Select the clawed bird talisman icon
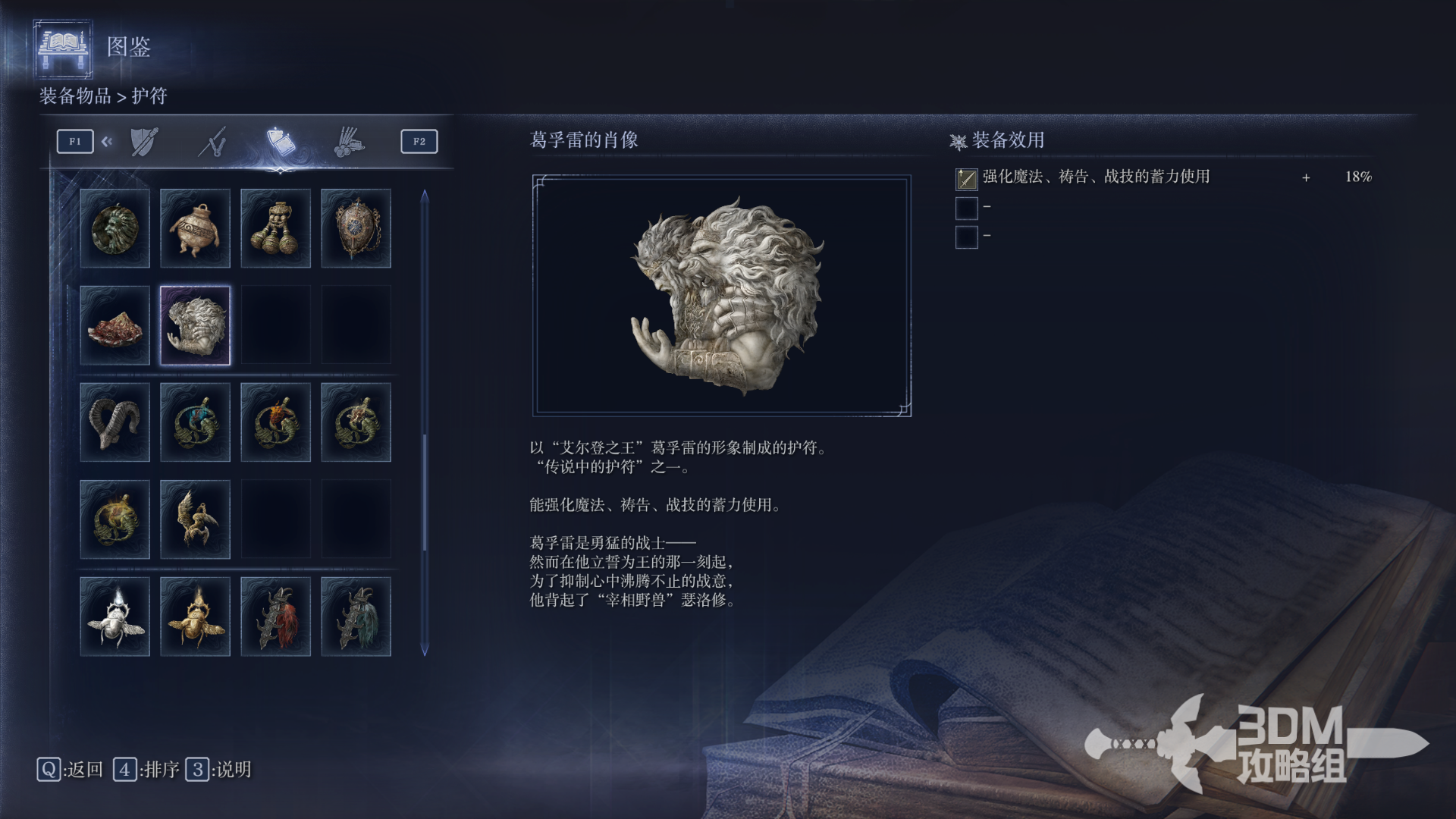Viewport: 1456px width, 819px height. tap(195, 519)
